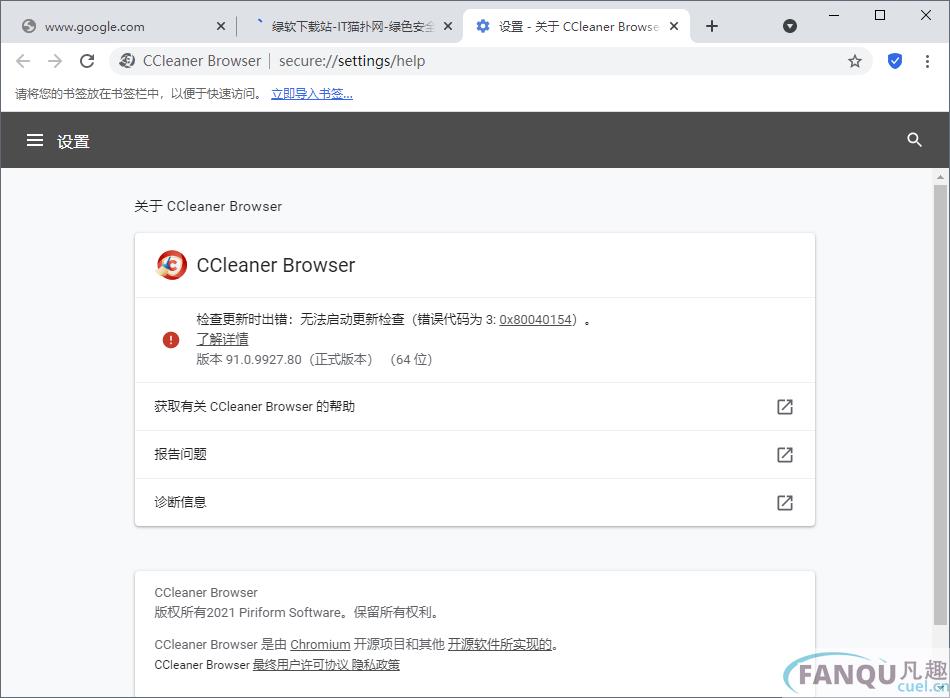This screenshot has width=950, height=698.
Task: Maximize the browser window
Action: (880, 15)
